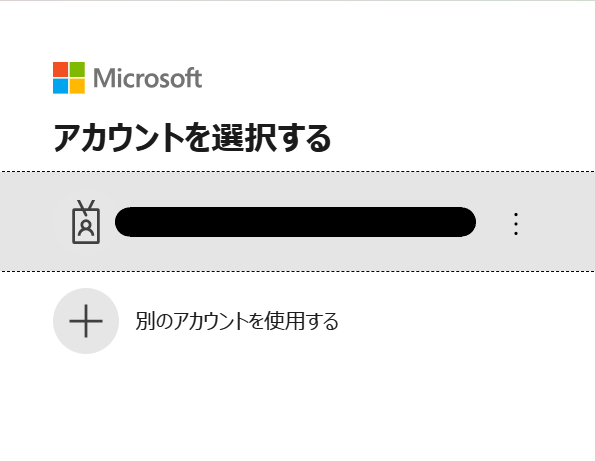The height and width of the screenshot is (461, 595).
Task: Click the green square of the Microsoft logo
Action: [77, 69]
